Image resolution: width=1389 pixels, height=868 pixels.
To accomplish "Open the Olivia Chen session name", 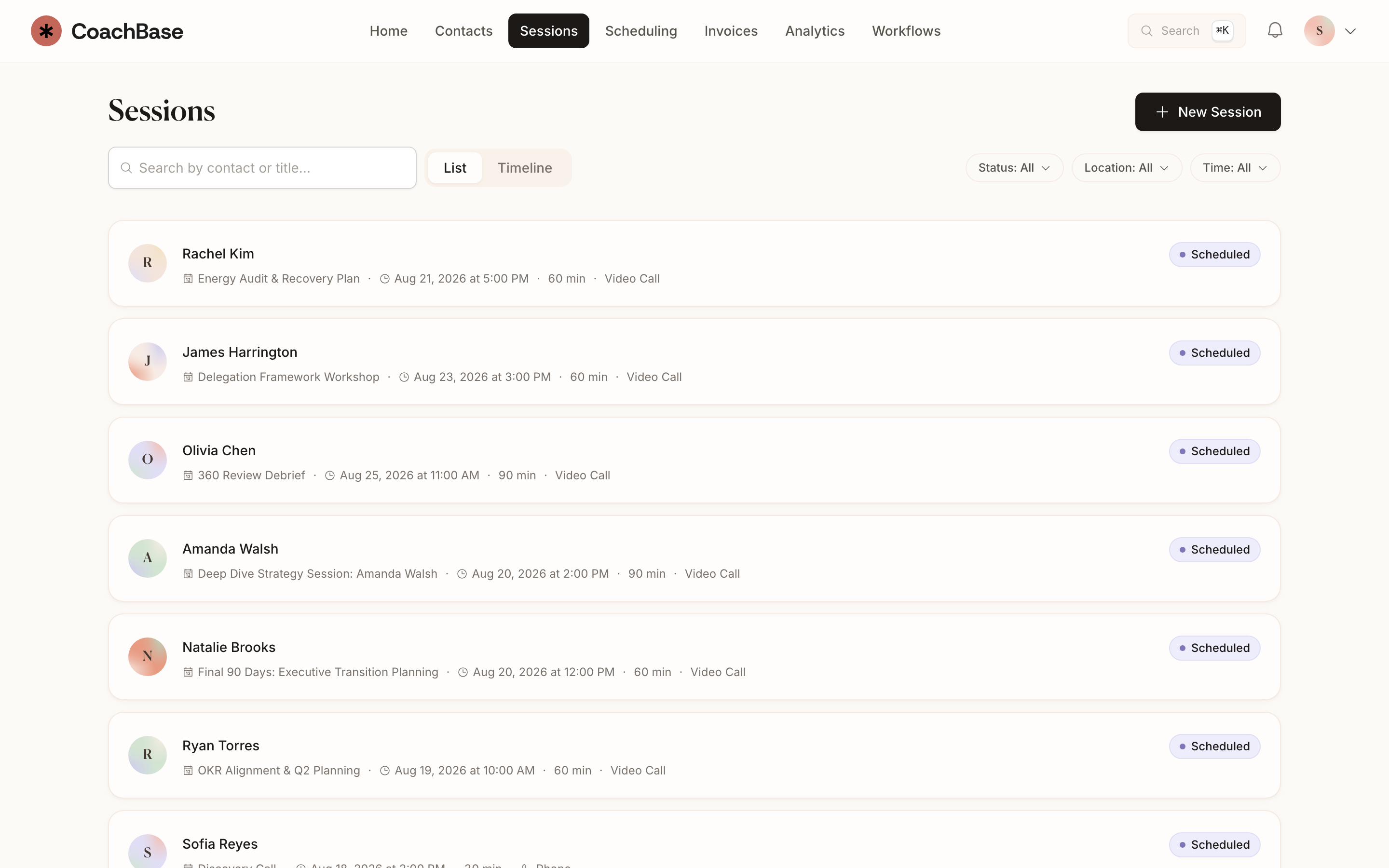I will pyautogui.click(x=219, y=451).
